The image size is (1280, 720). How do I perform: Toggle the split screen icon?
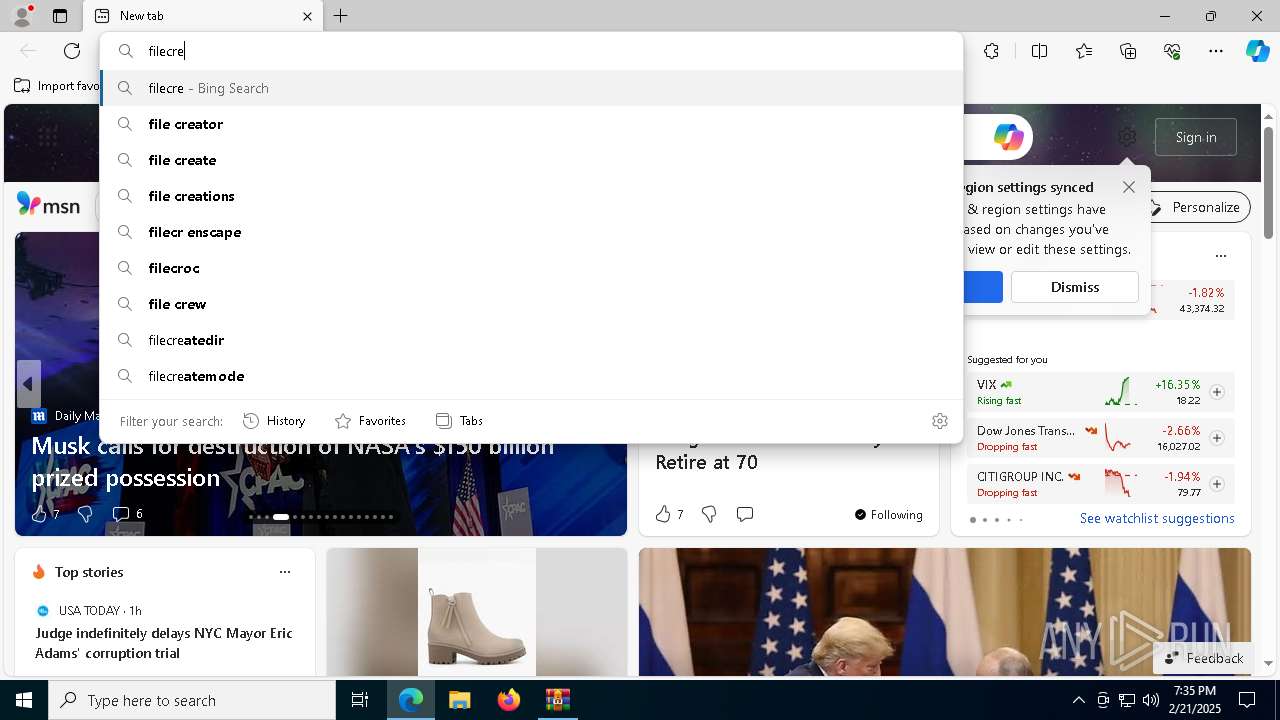point(1039,51)
